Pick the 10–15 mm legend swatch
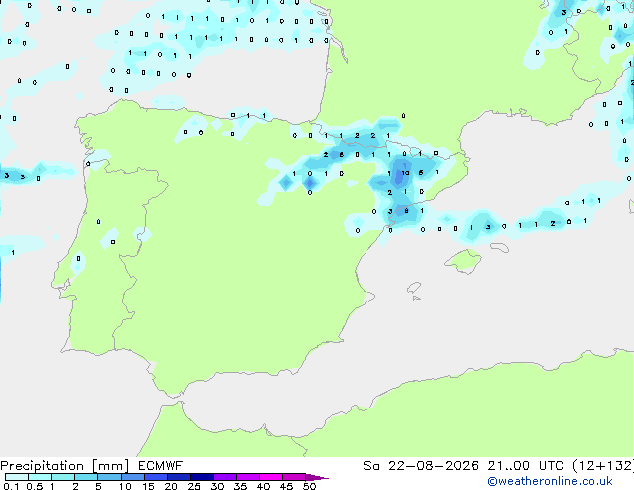 coord(133,477)
